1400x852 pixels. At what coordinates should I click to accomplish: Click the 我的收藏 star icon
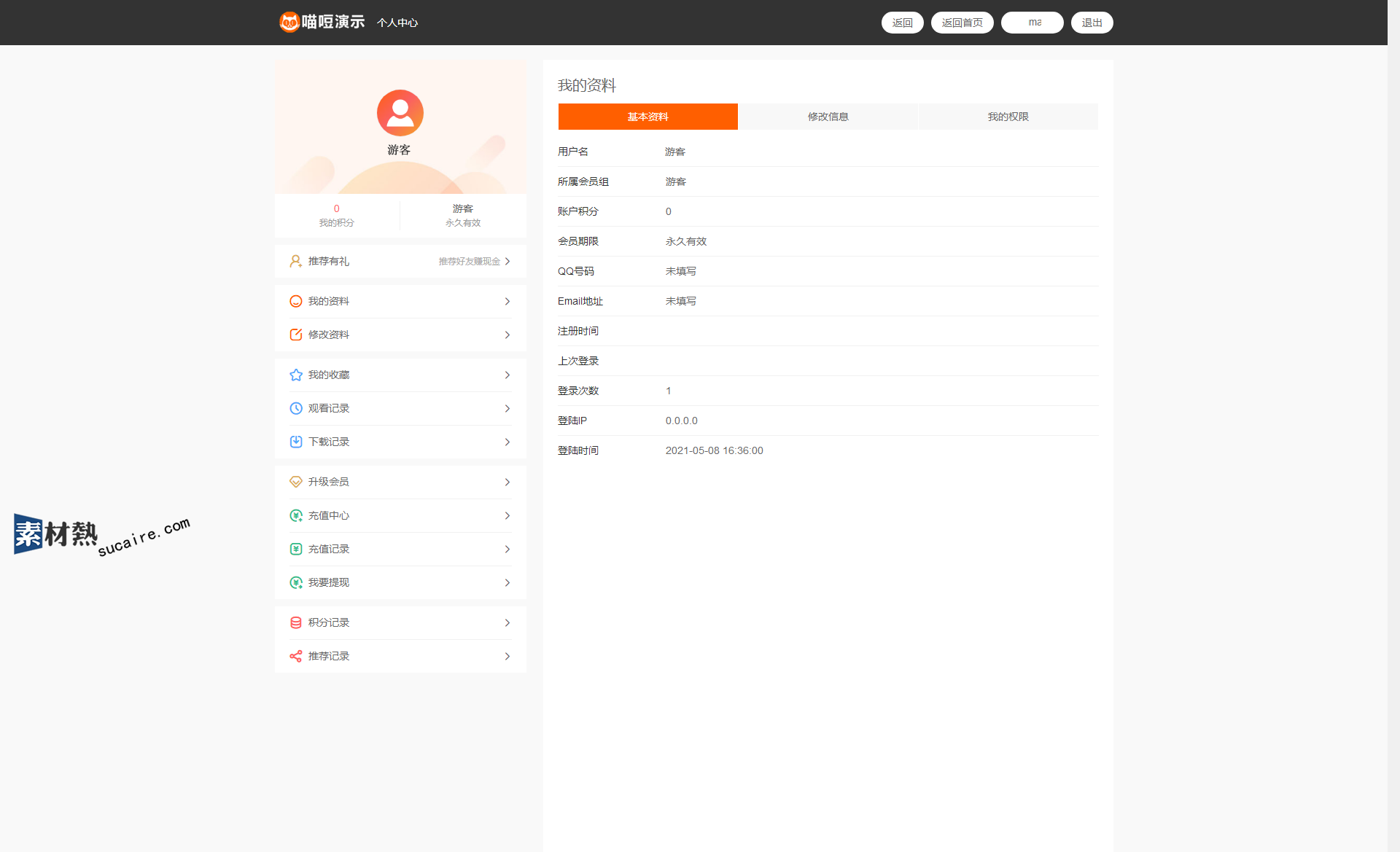(x=295, y=375)
